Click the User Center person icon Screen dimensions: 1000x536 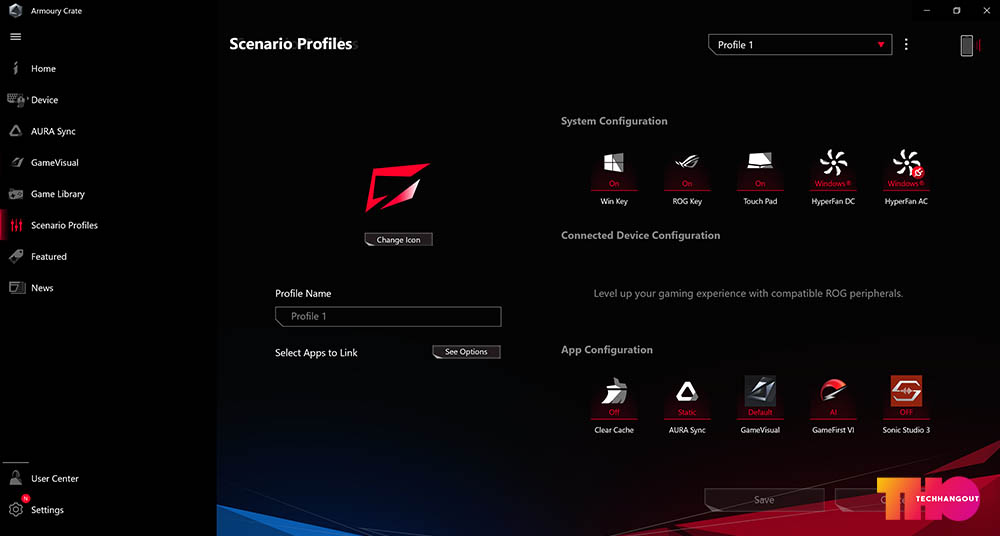pos(16,478)
